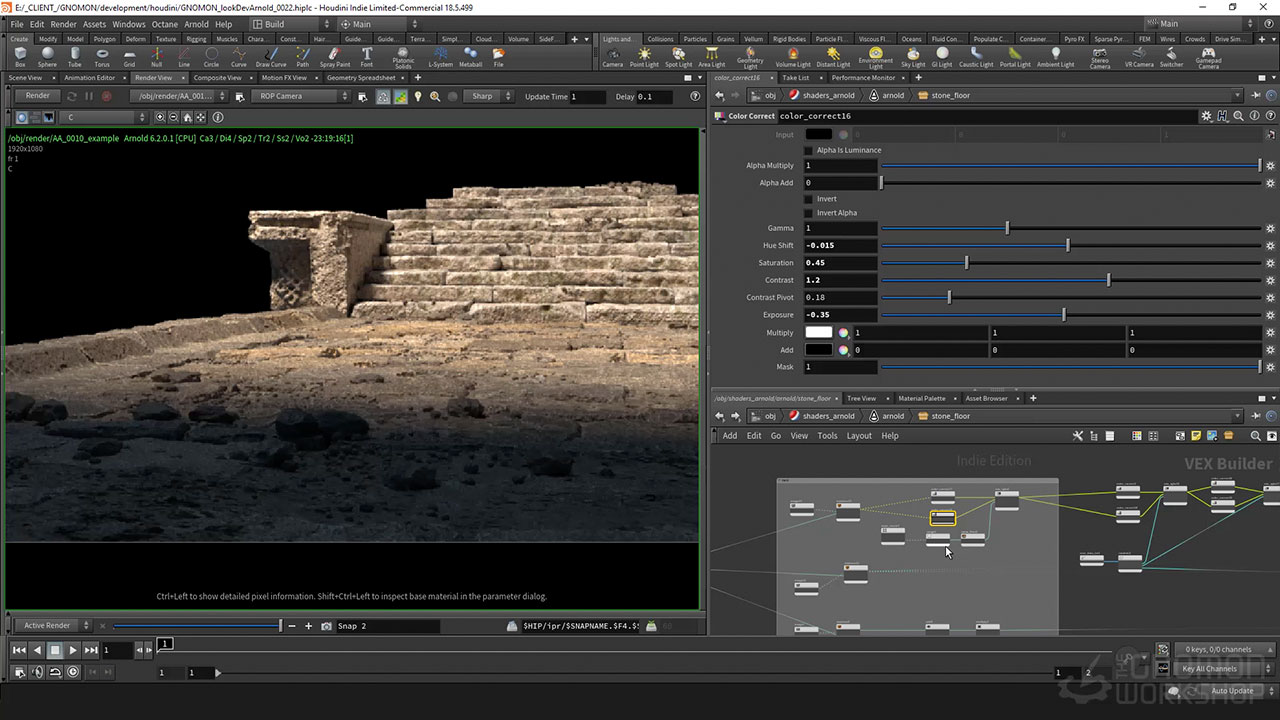1280x720 pixels.
Task: Open the Sharp filter dropdown
Action: pyautogui.click(x=489, y=96)
